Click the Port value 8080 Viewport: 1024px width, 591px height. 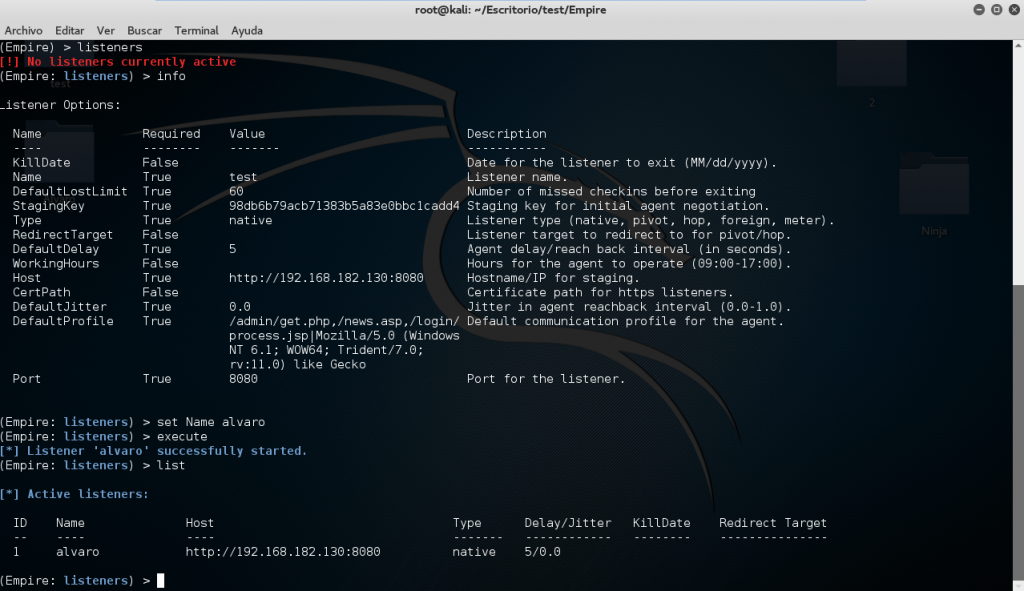point(243,379)
